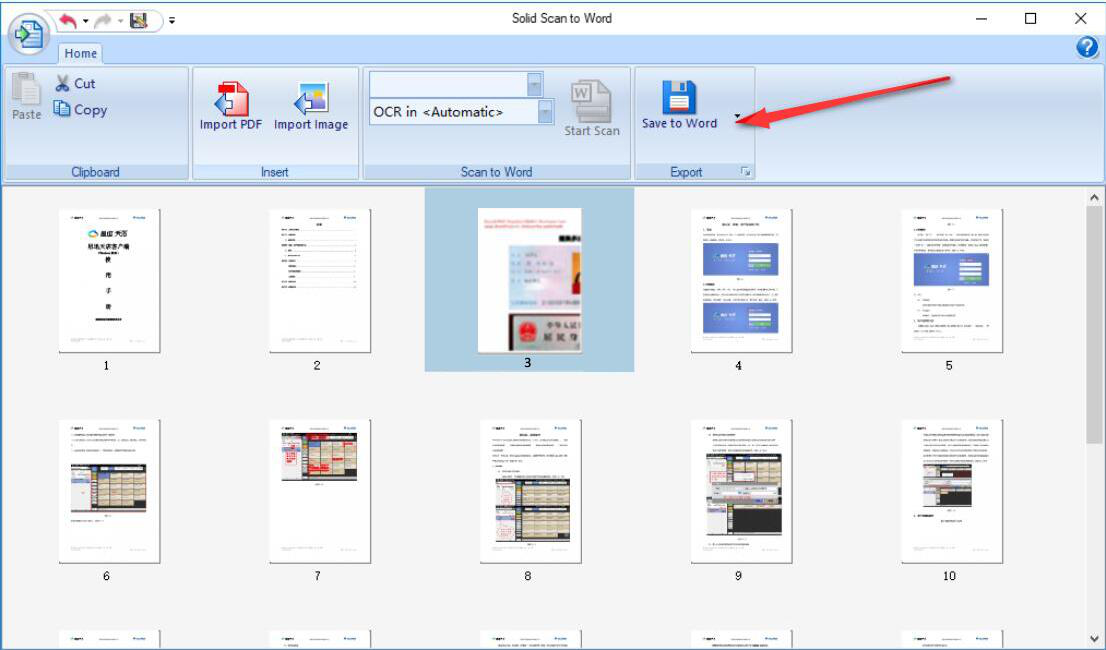Click the vertical scrollbar thumb
This screenshot has width=1106, height=650.
pyautogui.click(x=1094, y=324)
